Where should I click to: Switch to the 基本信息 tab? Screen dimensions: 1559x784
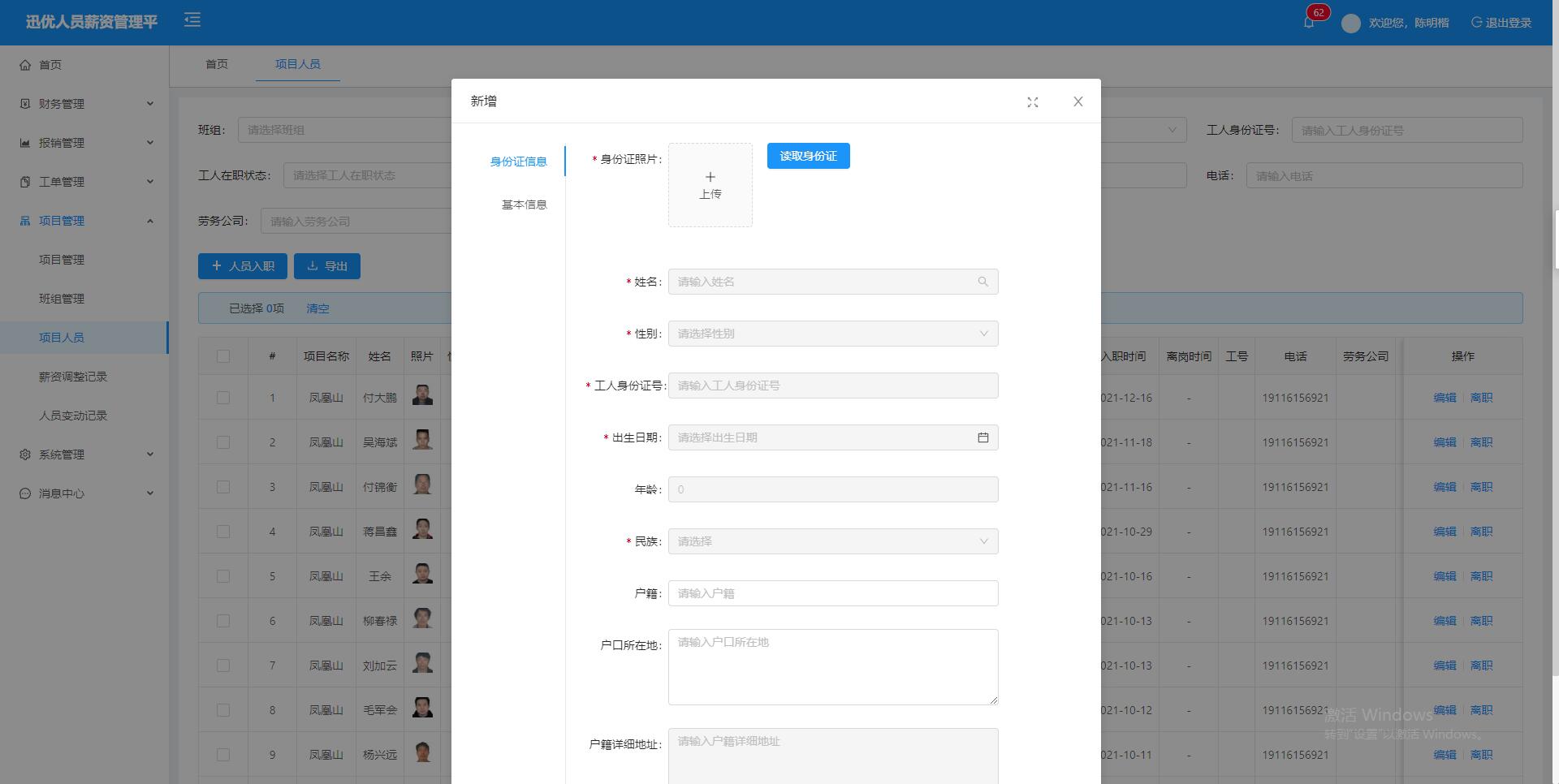coord(524,205)
